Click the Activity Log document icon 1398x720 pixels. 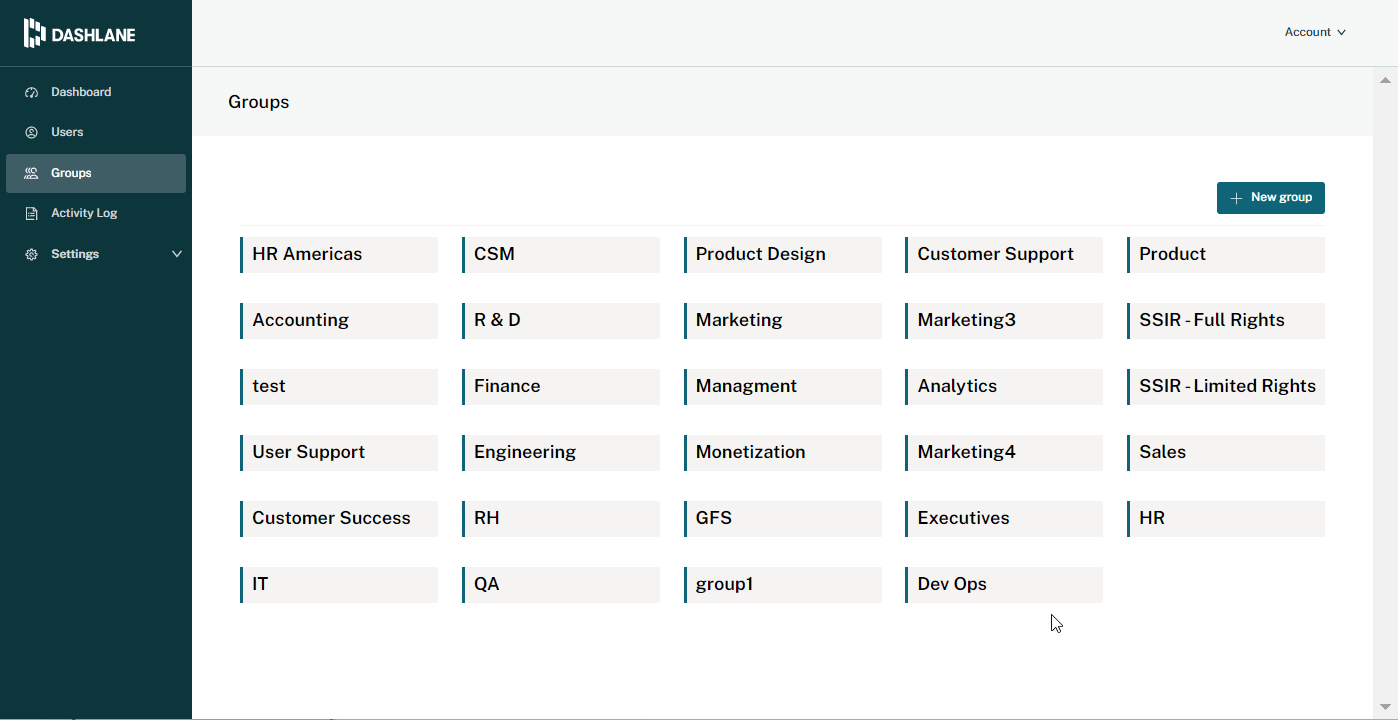[x=31, y=213]
